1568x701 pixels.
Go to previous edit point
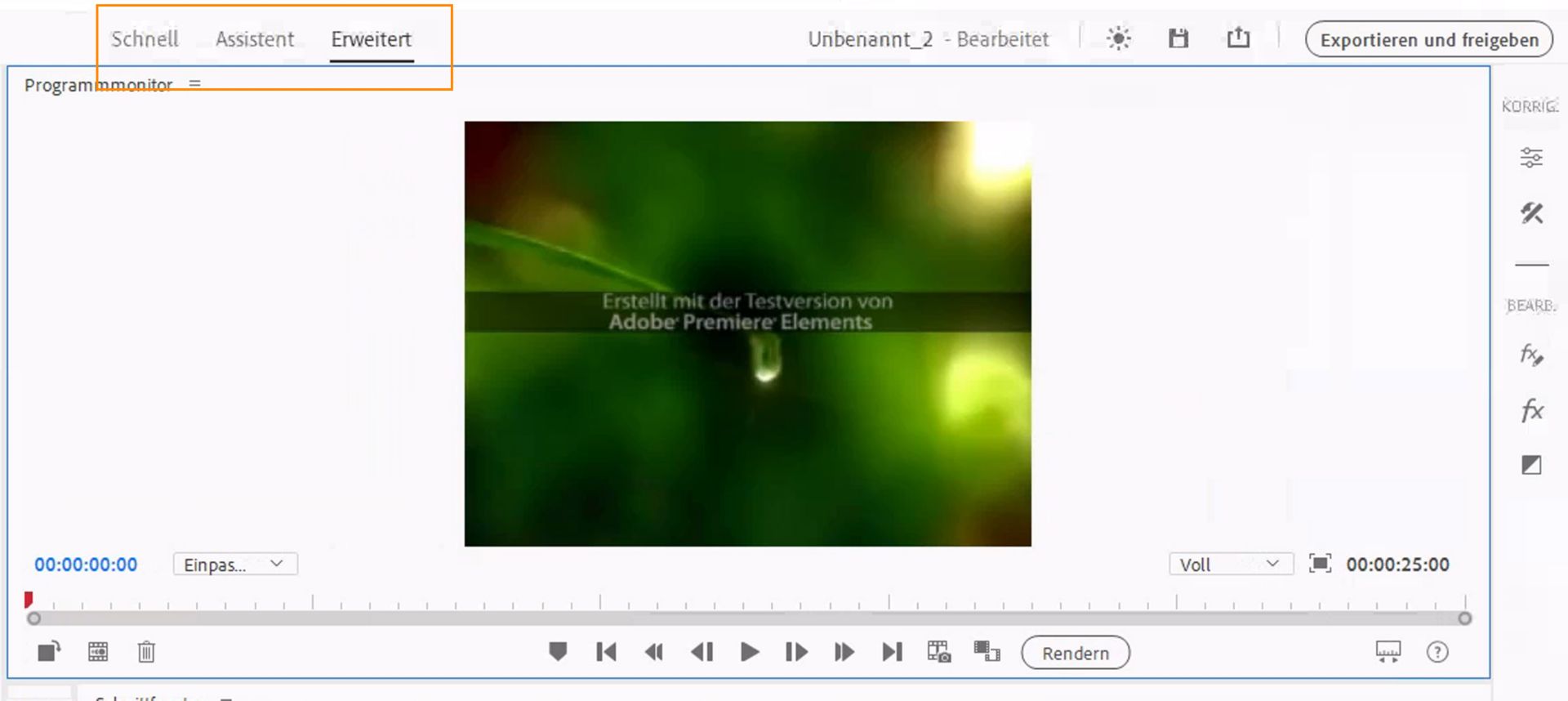point(606,652)
